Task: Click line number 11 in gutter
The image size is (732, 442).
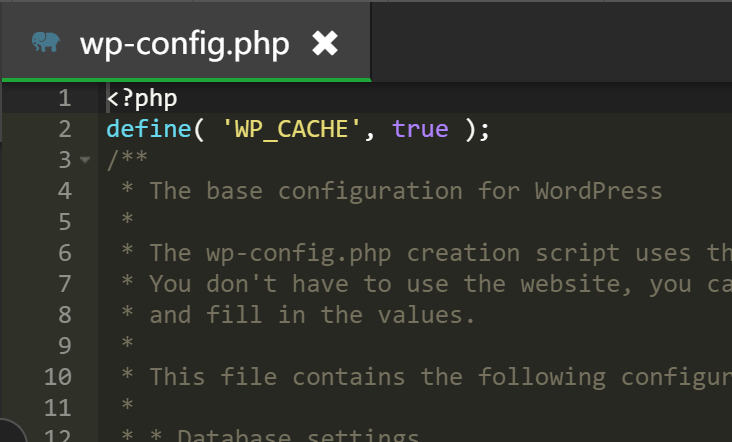Action: (58, 408)
